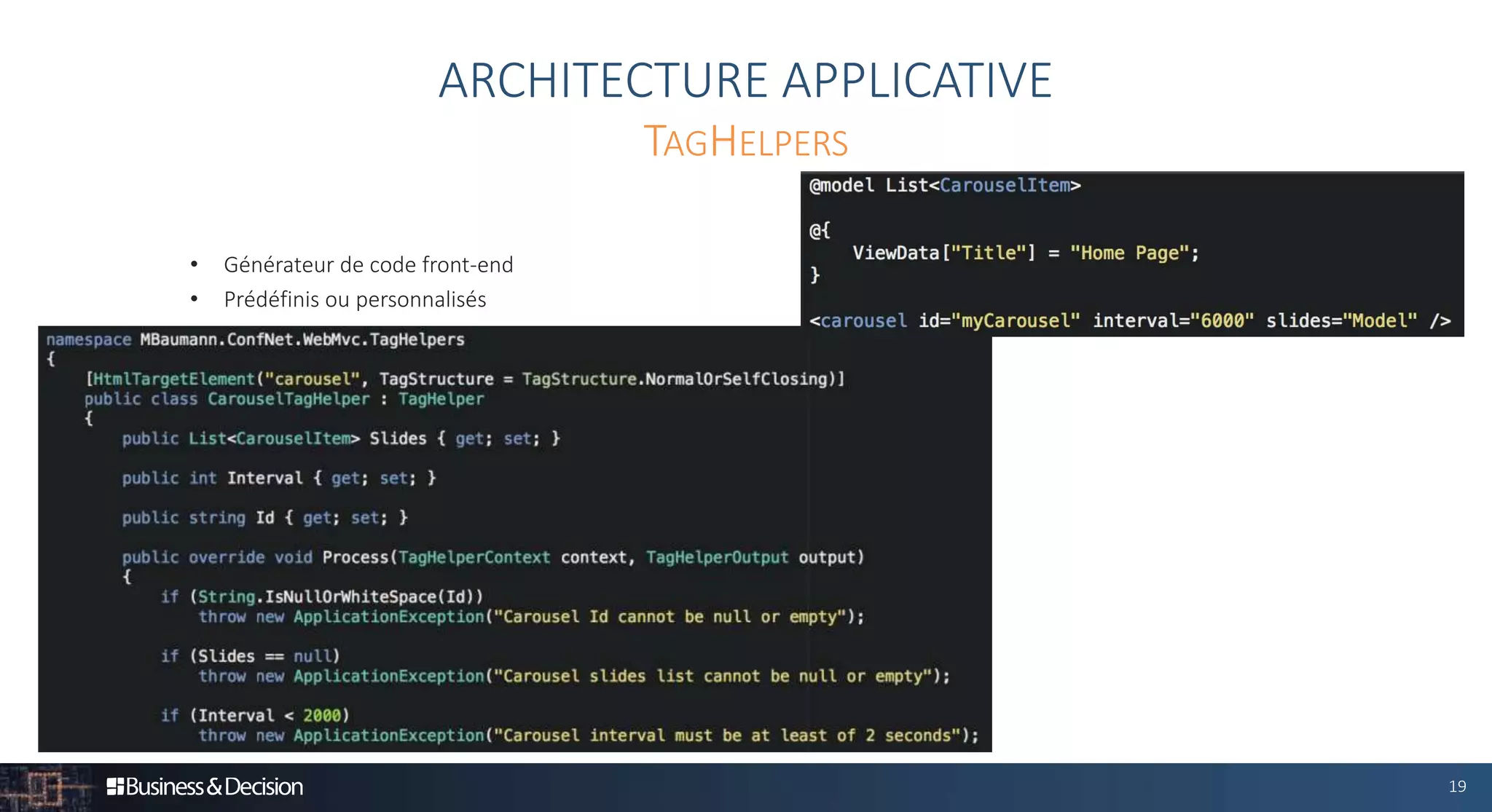The image size is (1492, 812).
Task: Click the Process method signature line
Action: tap(493, 557)
